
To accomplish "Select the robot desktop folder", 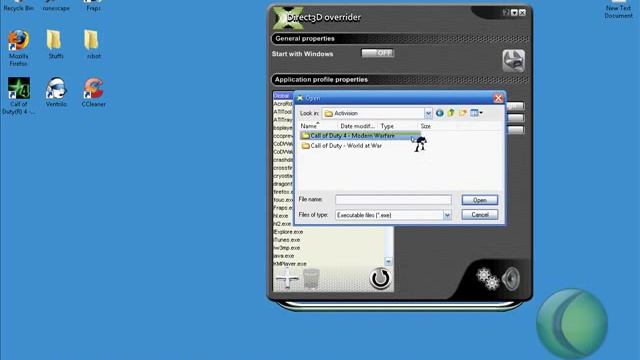I will (x=93, y=44).
